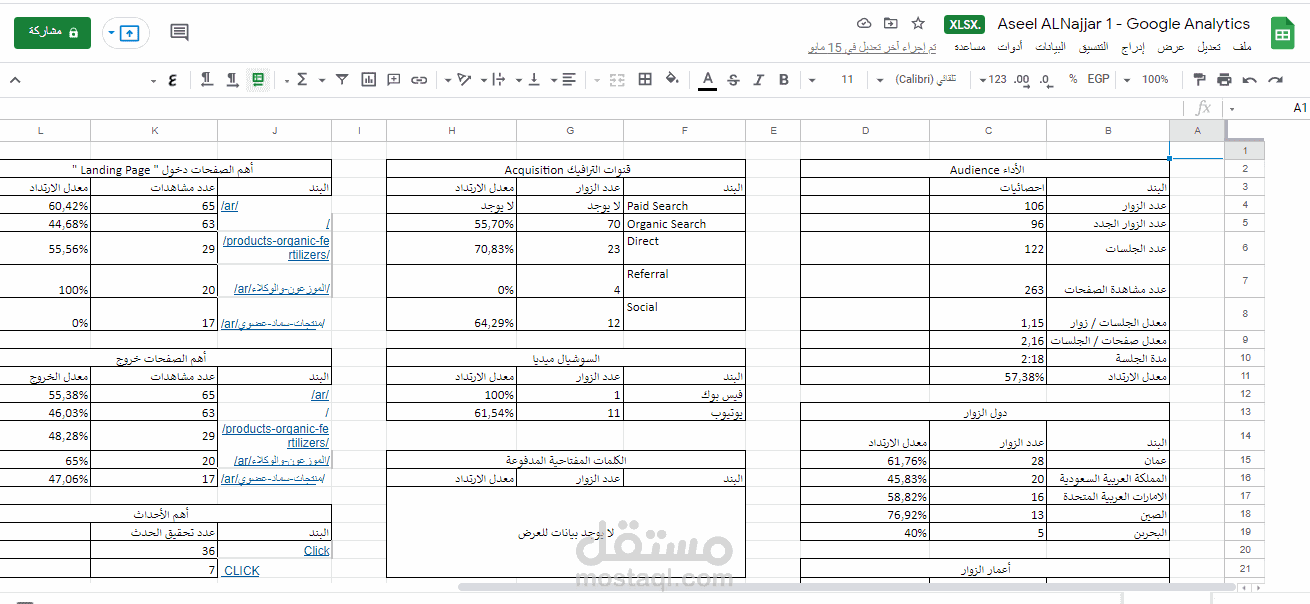The width and height of the screenshot is (1310, 604).
Task: Open the ملف menu
Action: 1242,47
